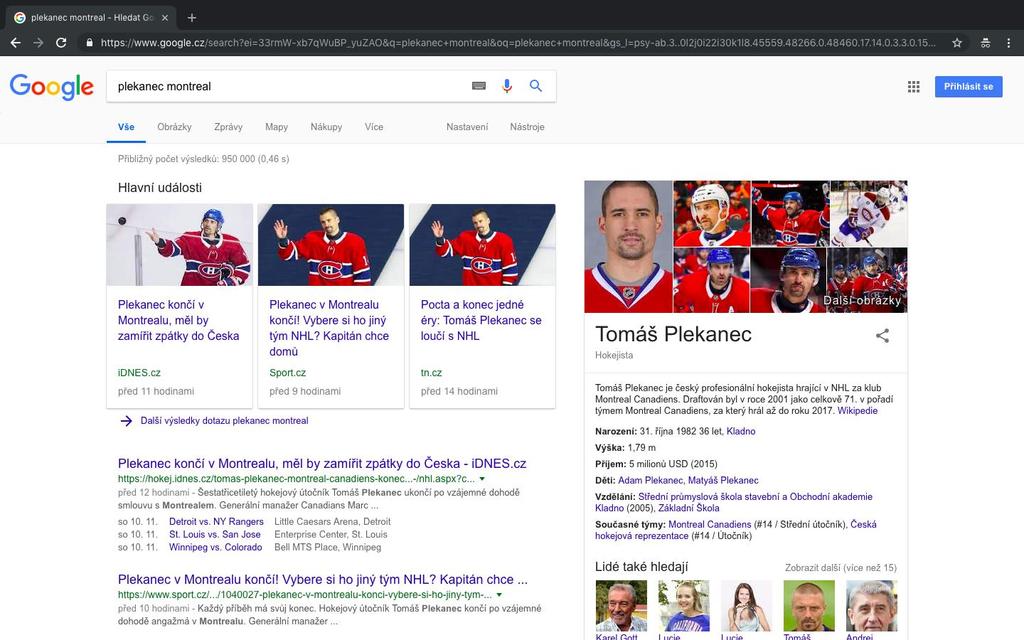This screenshot has height=640, width=1024.
Task: Expand dropdown arrow beside hokej.idnes.cz URL
Action: click(482, 479)
